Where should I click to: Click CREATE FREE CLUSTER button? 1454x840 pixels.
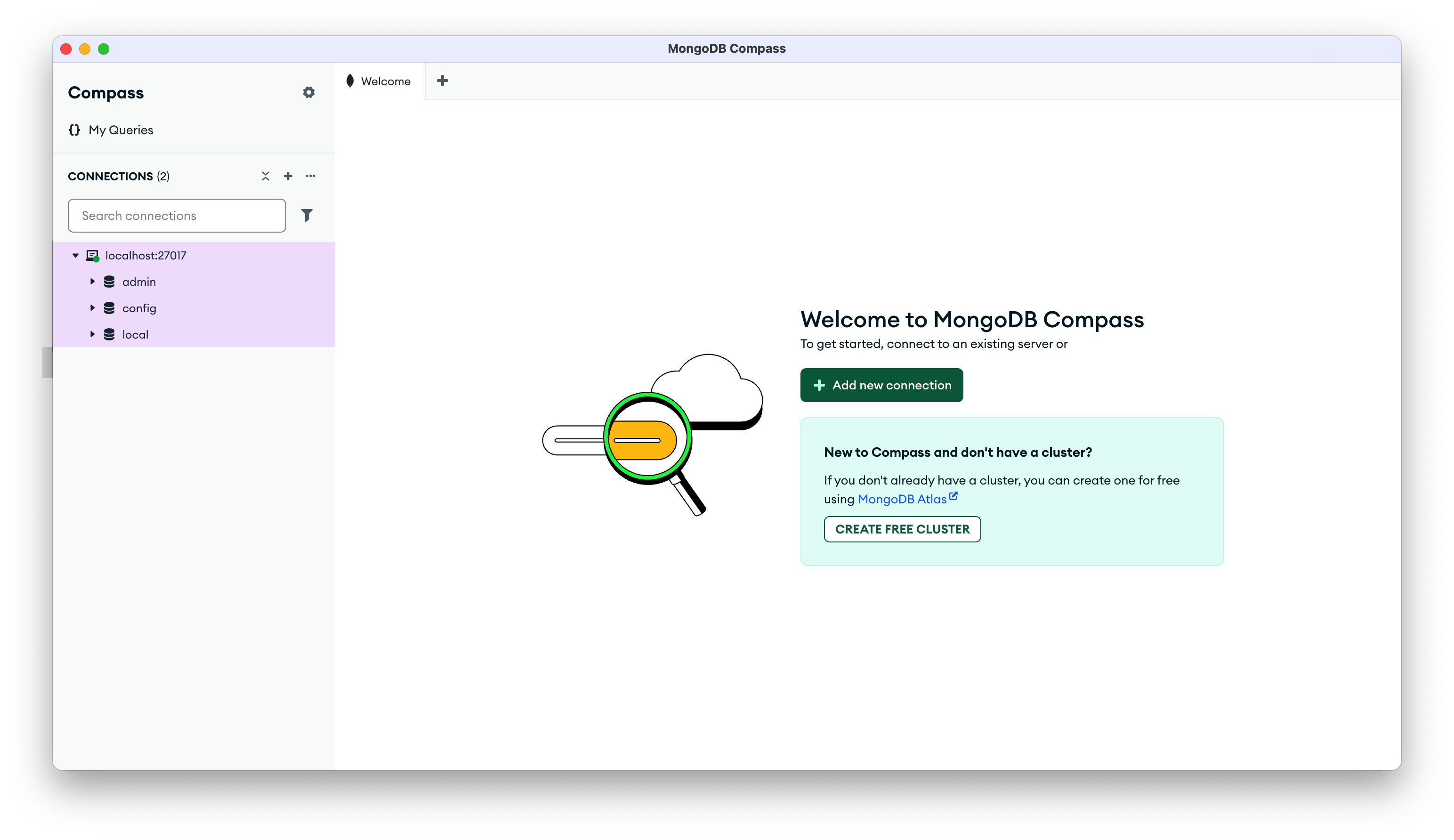[x=902, y=529]
